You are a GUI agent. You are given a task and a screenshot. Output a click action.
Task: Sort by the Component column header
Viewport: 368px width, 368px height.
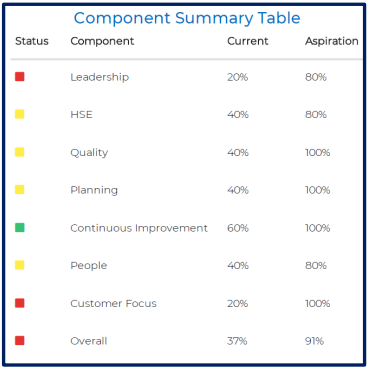click(102, 41)
